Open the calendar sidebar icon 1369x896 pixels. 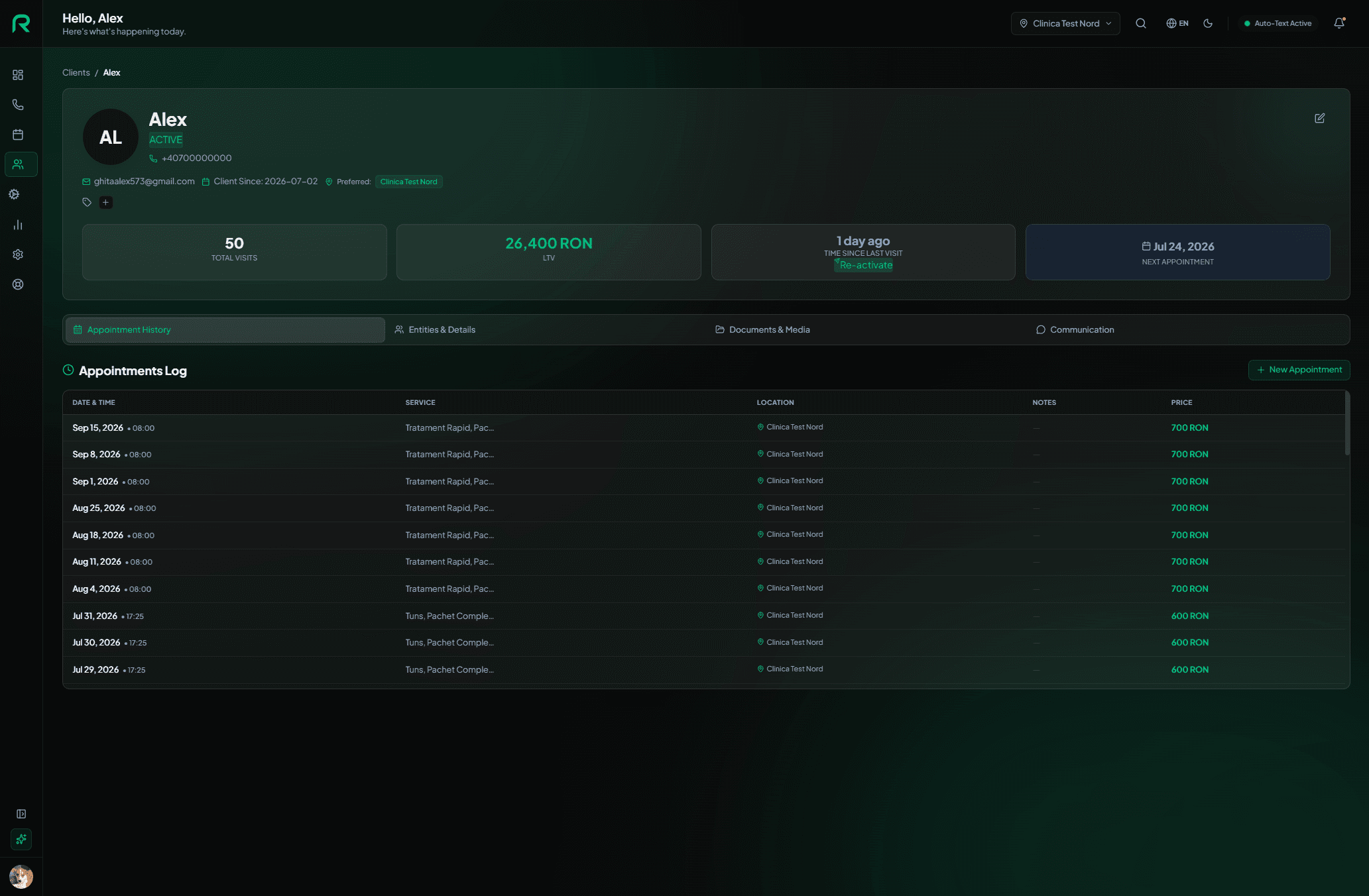tap(18, 135)
